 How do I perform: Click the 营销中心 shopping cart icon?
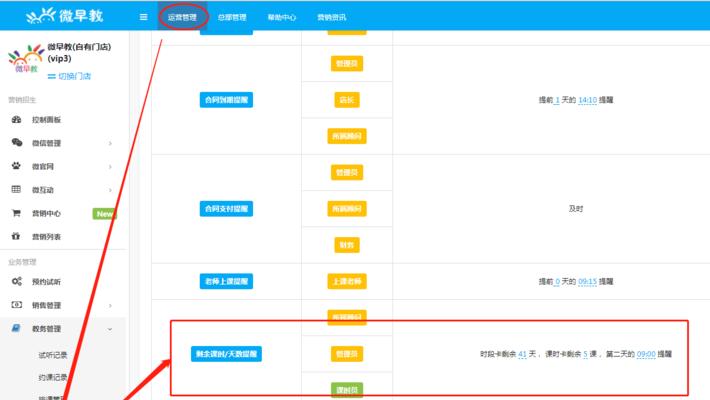coord(16,213)
